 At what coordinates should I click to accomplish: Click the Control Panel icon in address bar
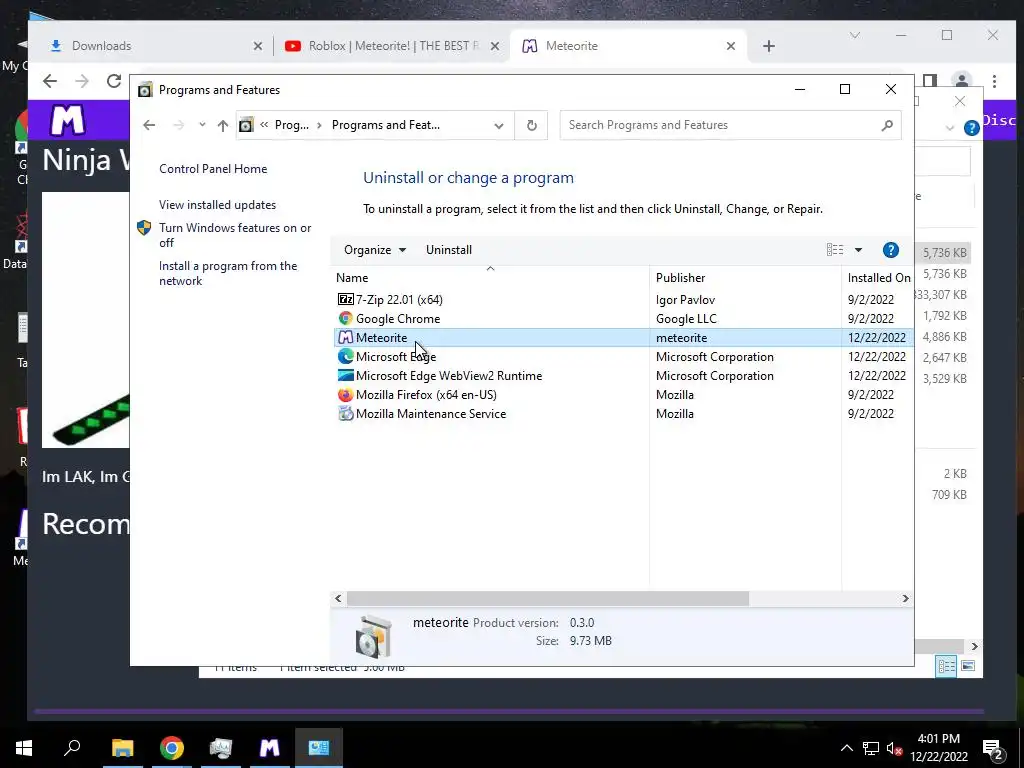(246, 125)
